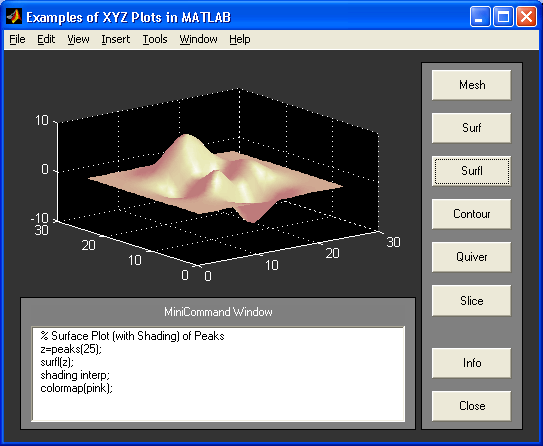Open the Tools menu
This screenshot has width=543, height=446.
coord(155,39)
